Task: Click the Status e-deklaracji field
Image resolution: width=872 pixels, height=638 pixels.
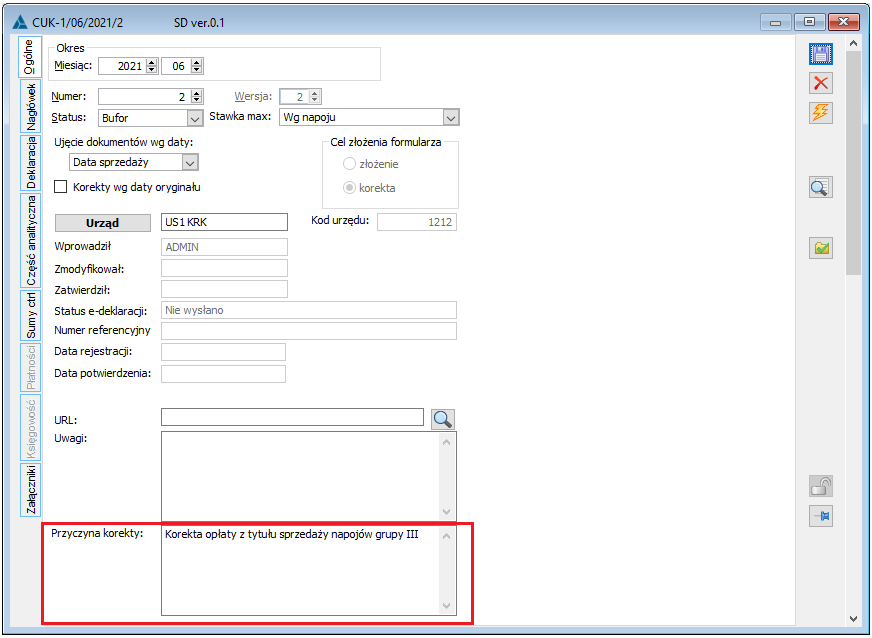Action: pyautogui.click(x=309, y=310)
